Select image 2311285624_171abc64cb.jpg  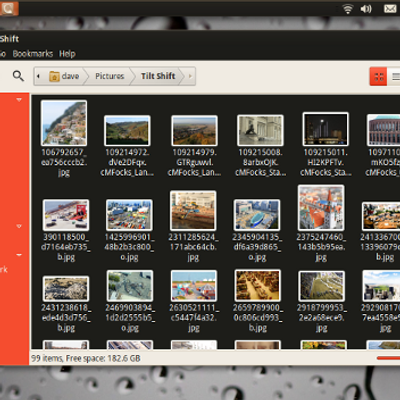point(193,211)
